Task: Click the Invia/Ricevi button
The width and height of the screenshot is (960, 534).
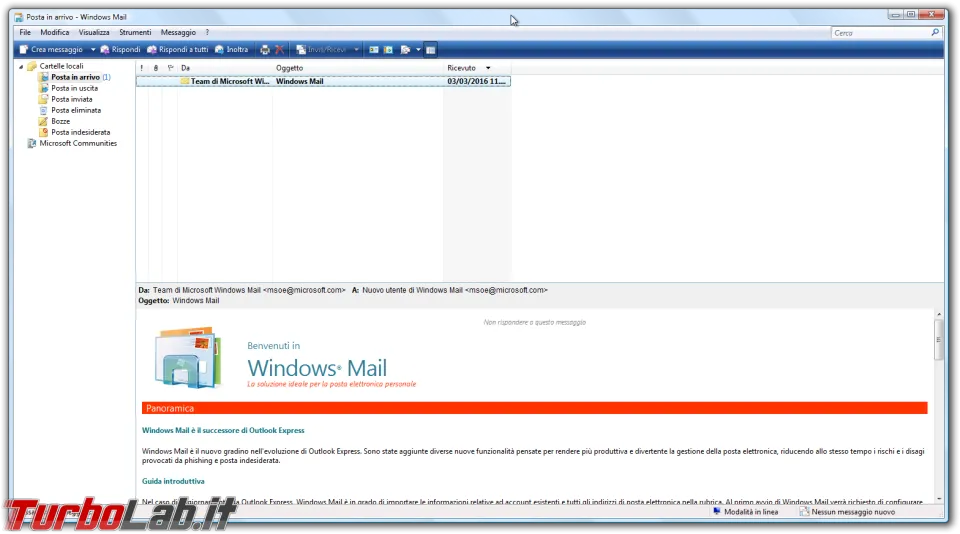Action: tap(321, 50)
